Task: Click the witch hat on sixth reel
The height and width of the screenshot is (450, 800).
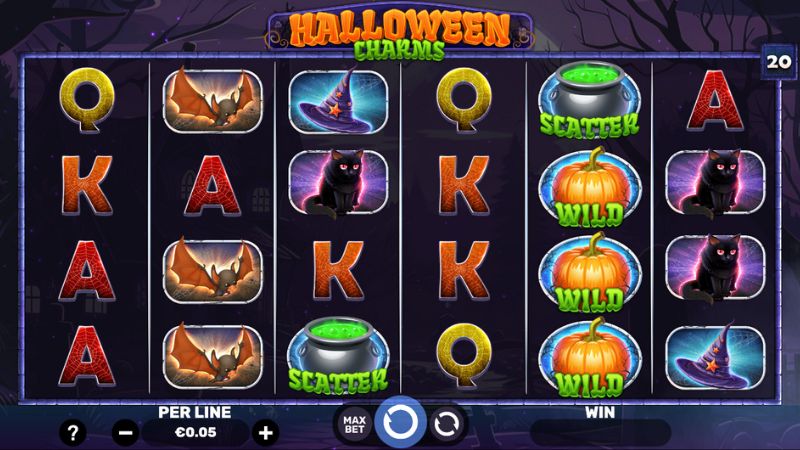Action: (x=715, y=357)
